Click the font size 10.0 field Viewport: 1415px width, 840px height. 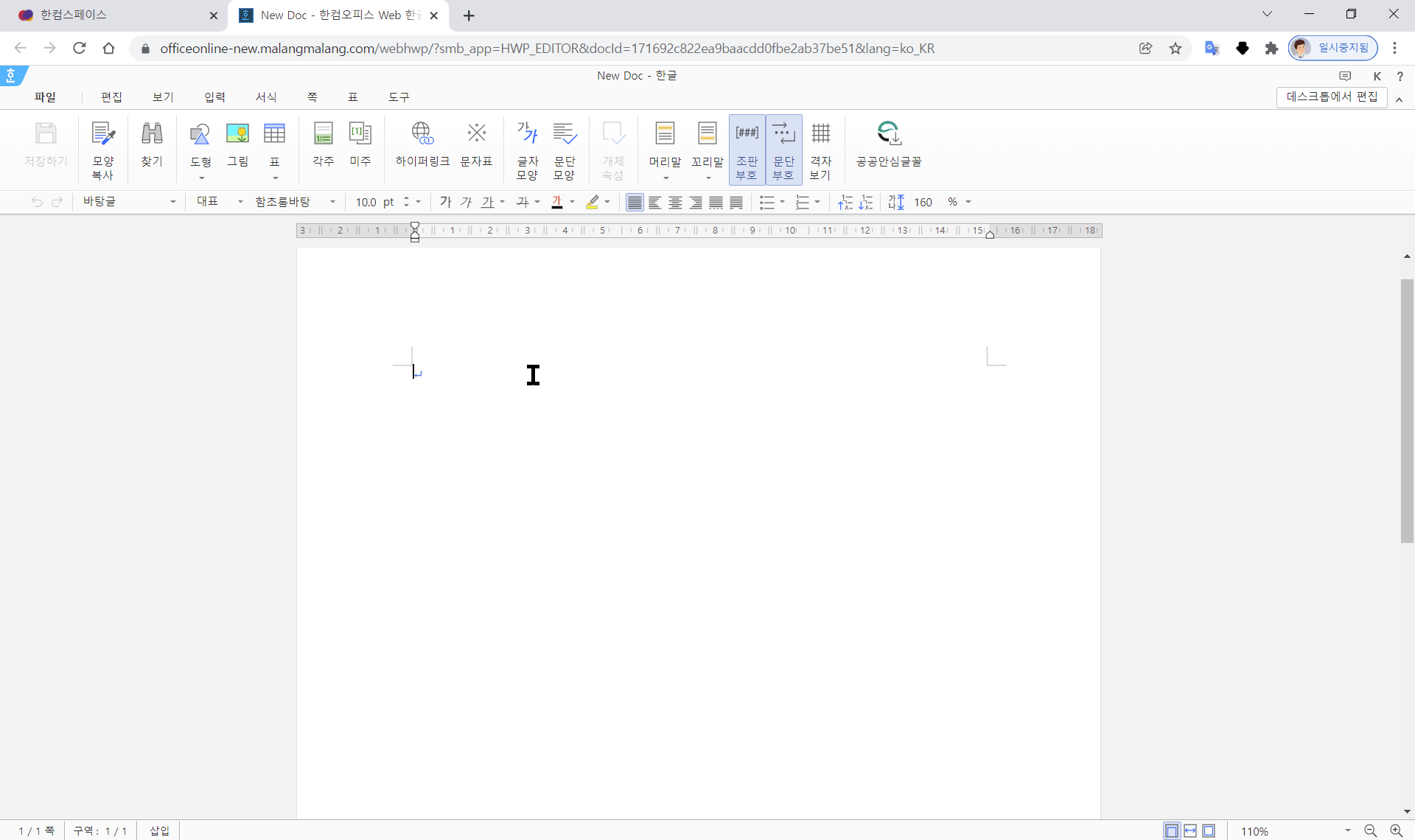click(x=366, y=202)
